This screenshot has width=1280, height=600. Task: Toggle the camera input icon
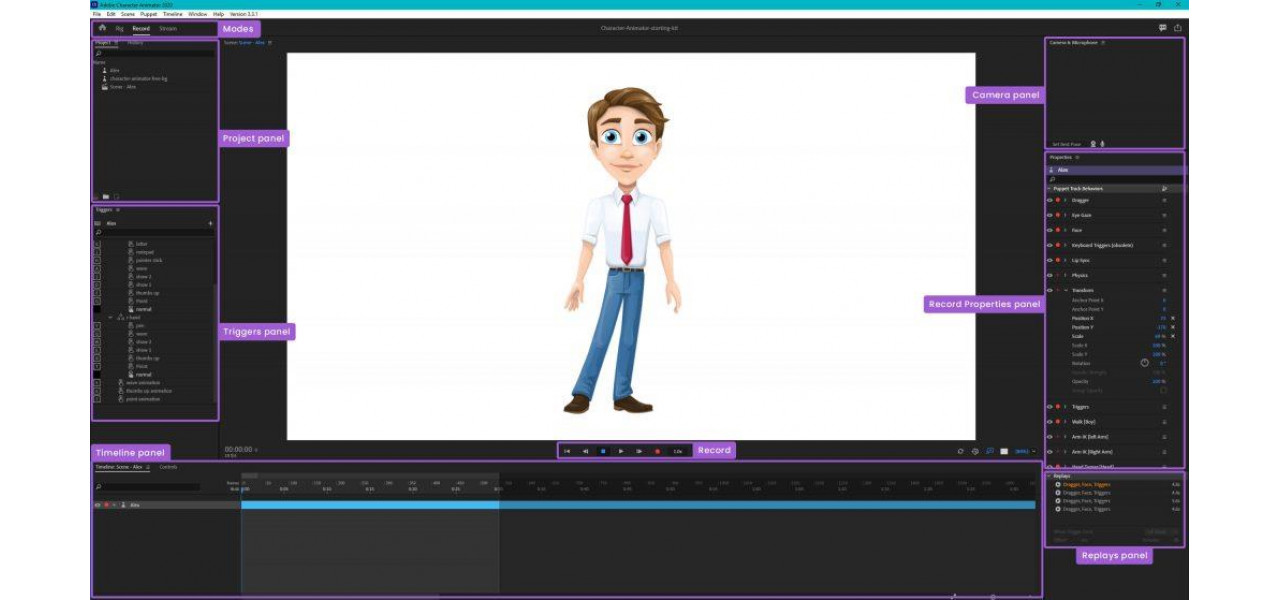click(1093, 144)
